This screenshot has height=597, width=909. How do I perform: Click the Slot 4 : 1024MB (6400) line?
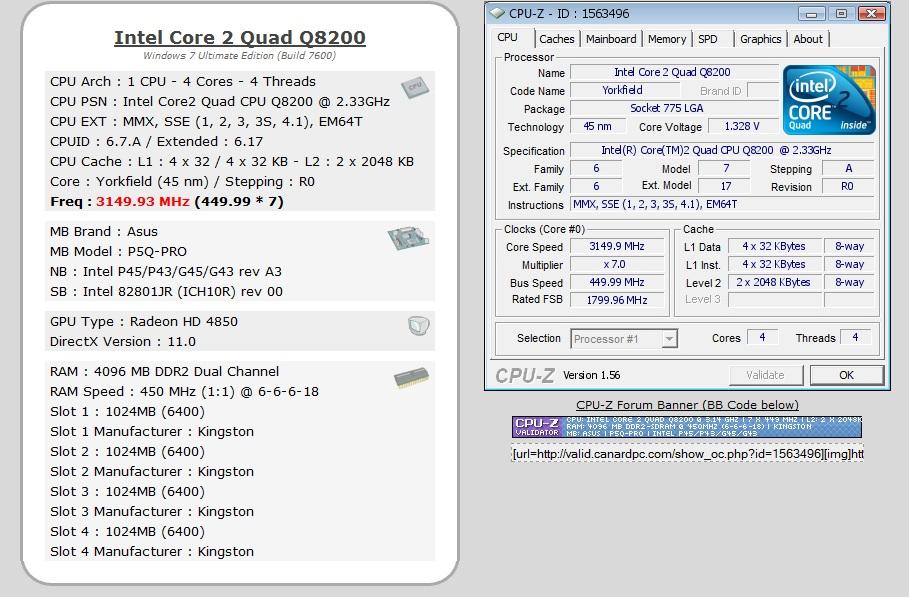click(128, 532)
